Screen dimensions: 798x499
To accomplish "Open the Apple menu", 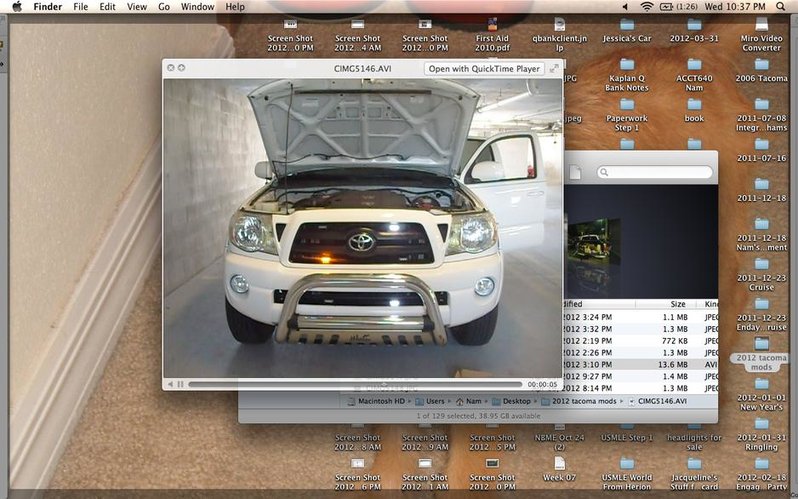I will [17, 7].
